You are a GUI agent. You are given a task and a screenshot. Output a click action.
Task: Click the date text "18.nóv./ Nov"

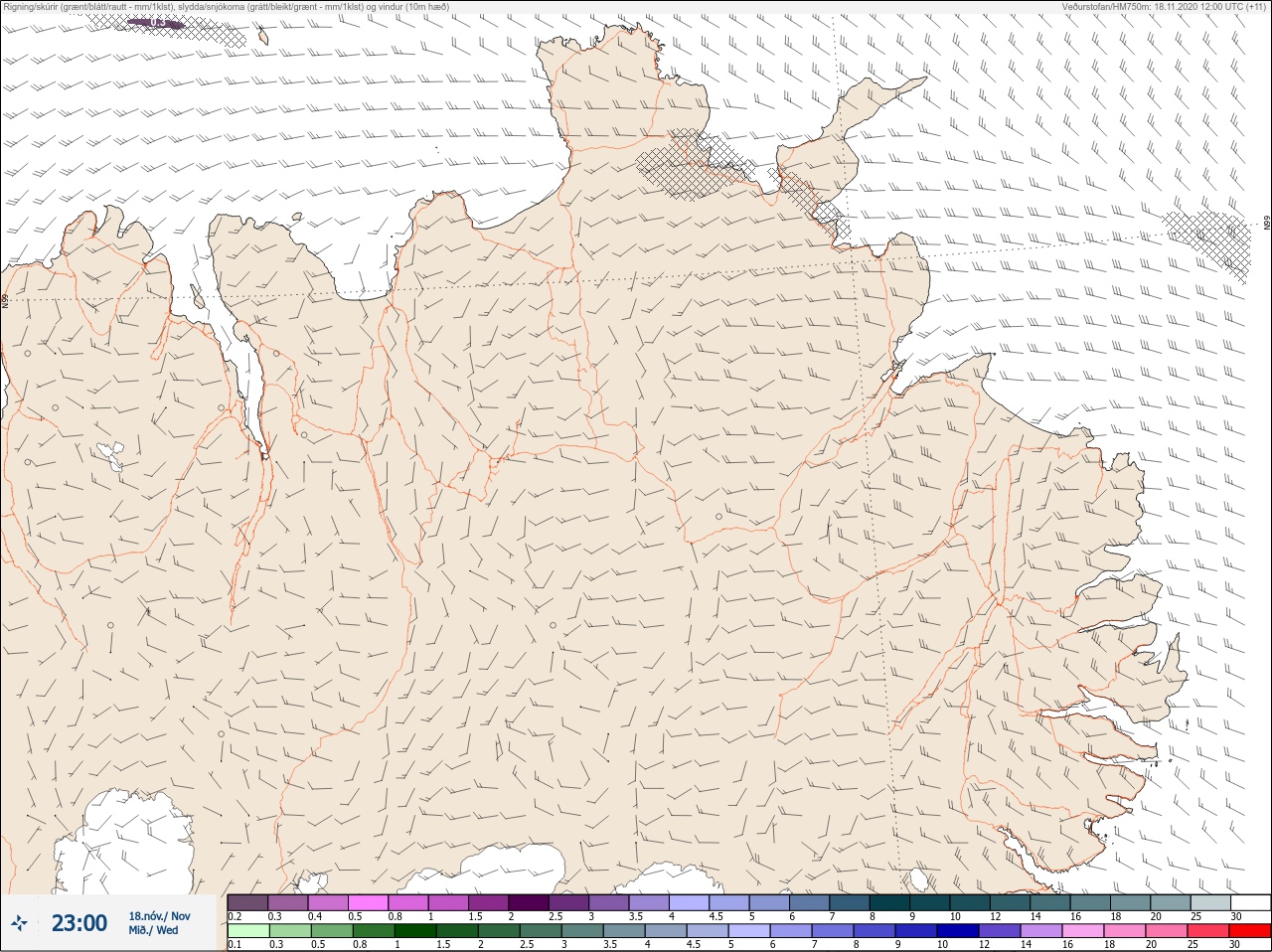pyautogui.click(x=159, y=916)
